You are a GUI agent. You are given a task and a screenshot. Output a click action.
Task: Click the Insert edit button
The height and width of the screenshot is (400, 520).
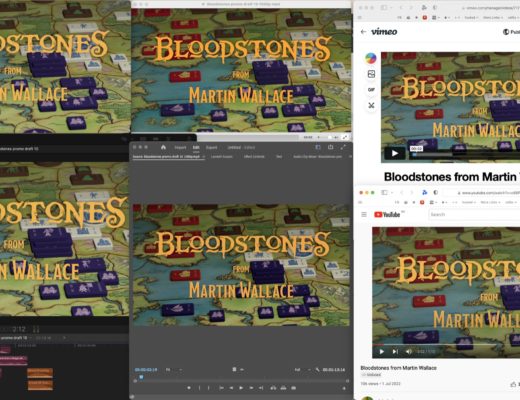coord(273,388)
